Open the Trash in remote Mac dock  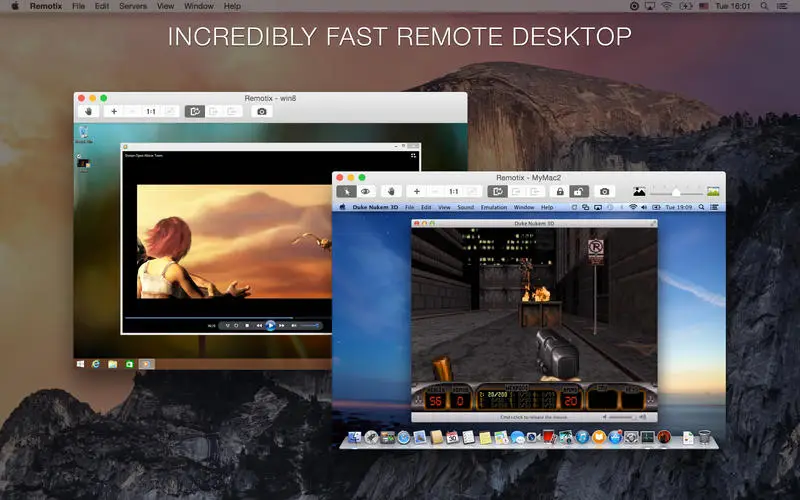pos(704,437)
